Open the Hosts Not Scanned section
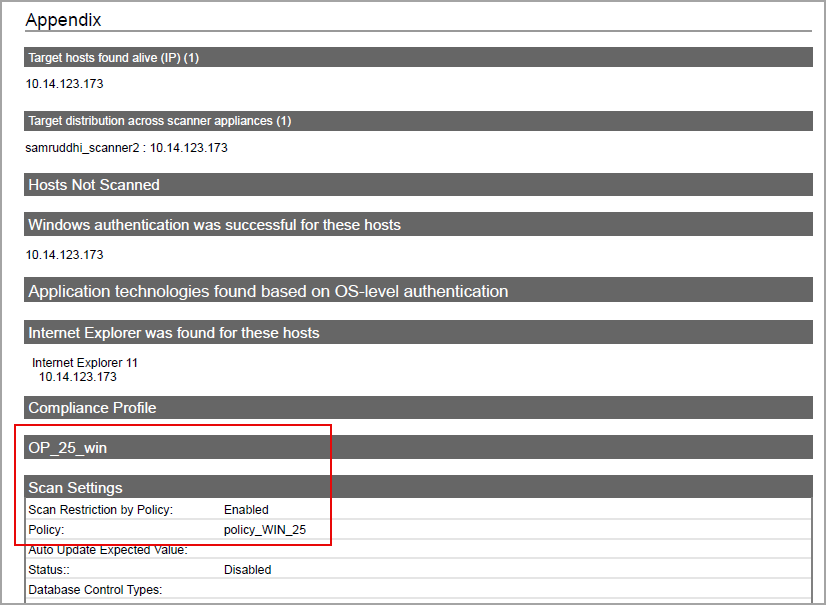The image size is (826, 605). [x=92, y=184]
